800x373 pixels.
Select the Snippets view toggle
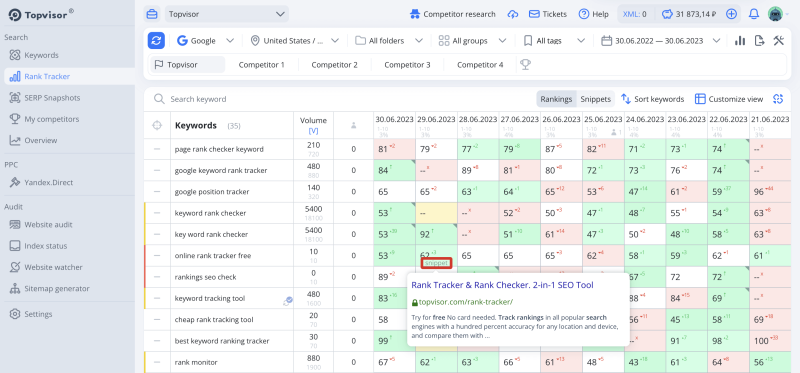(595, 99)
